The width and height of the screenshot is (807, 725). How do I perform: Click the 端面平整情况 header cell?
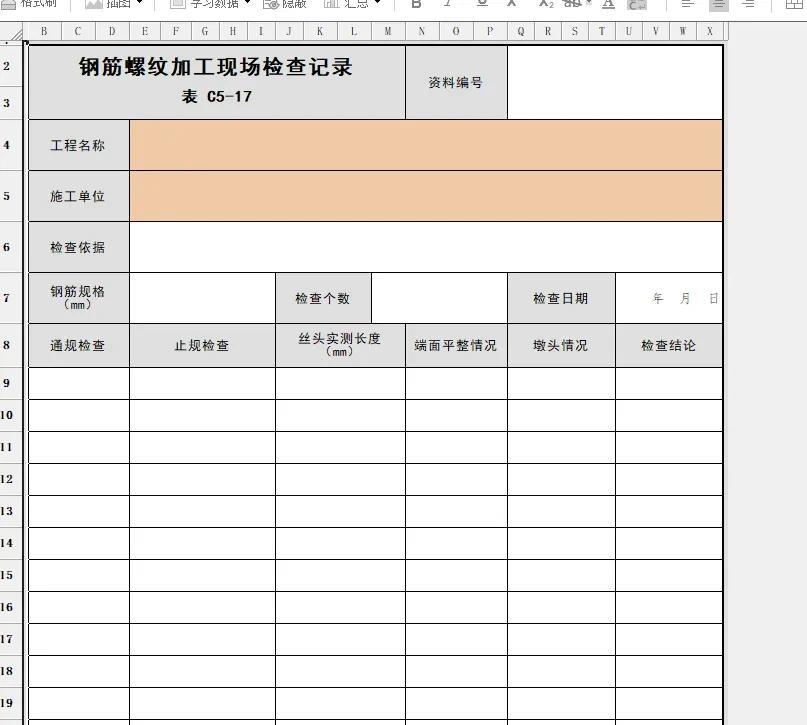(x=457, y=345)
